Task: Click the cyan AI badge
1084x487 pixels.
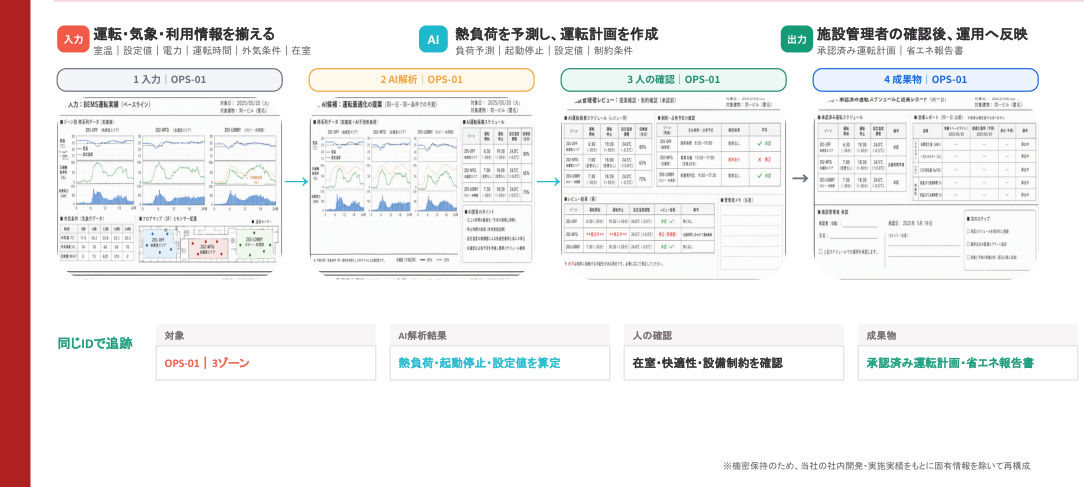Action: point(433,39)
